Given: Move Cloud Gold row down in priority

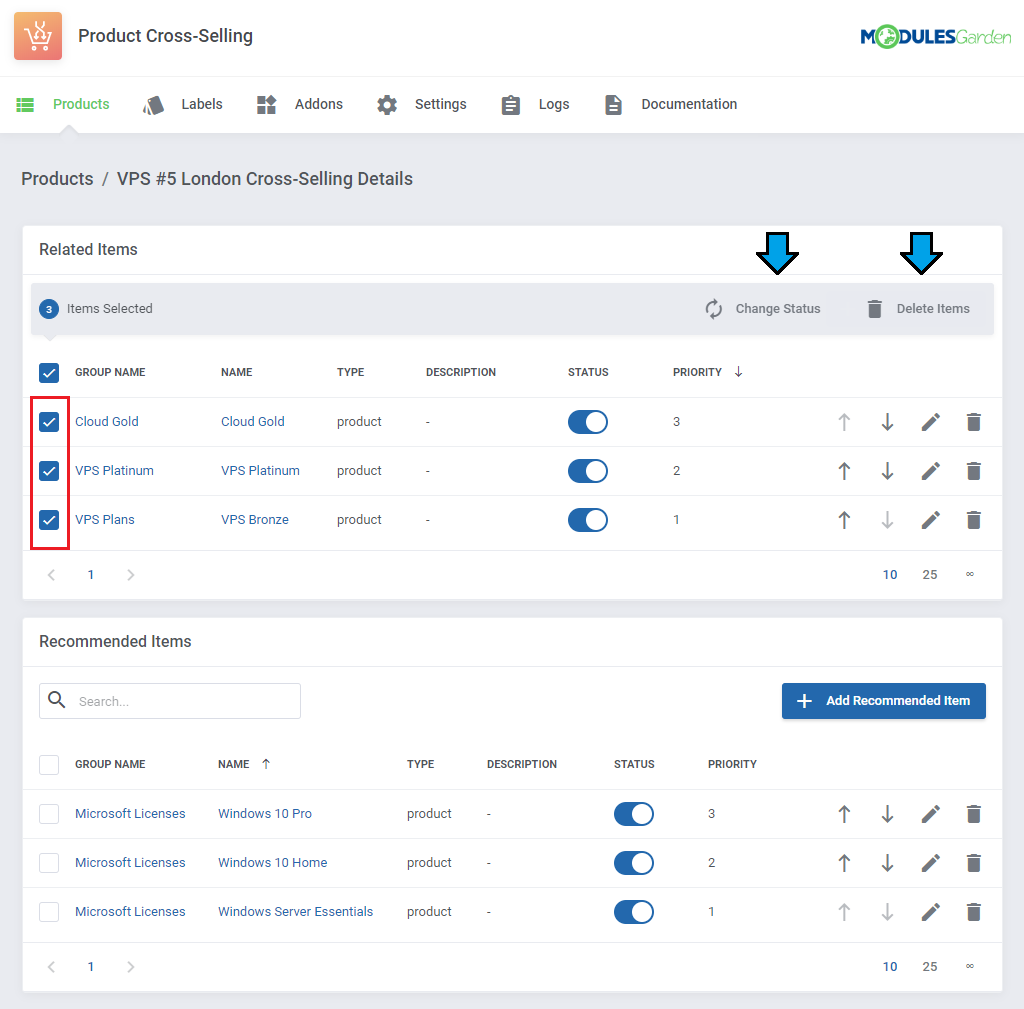Looking at the screenshot, I should click(x=887, y=422).
